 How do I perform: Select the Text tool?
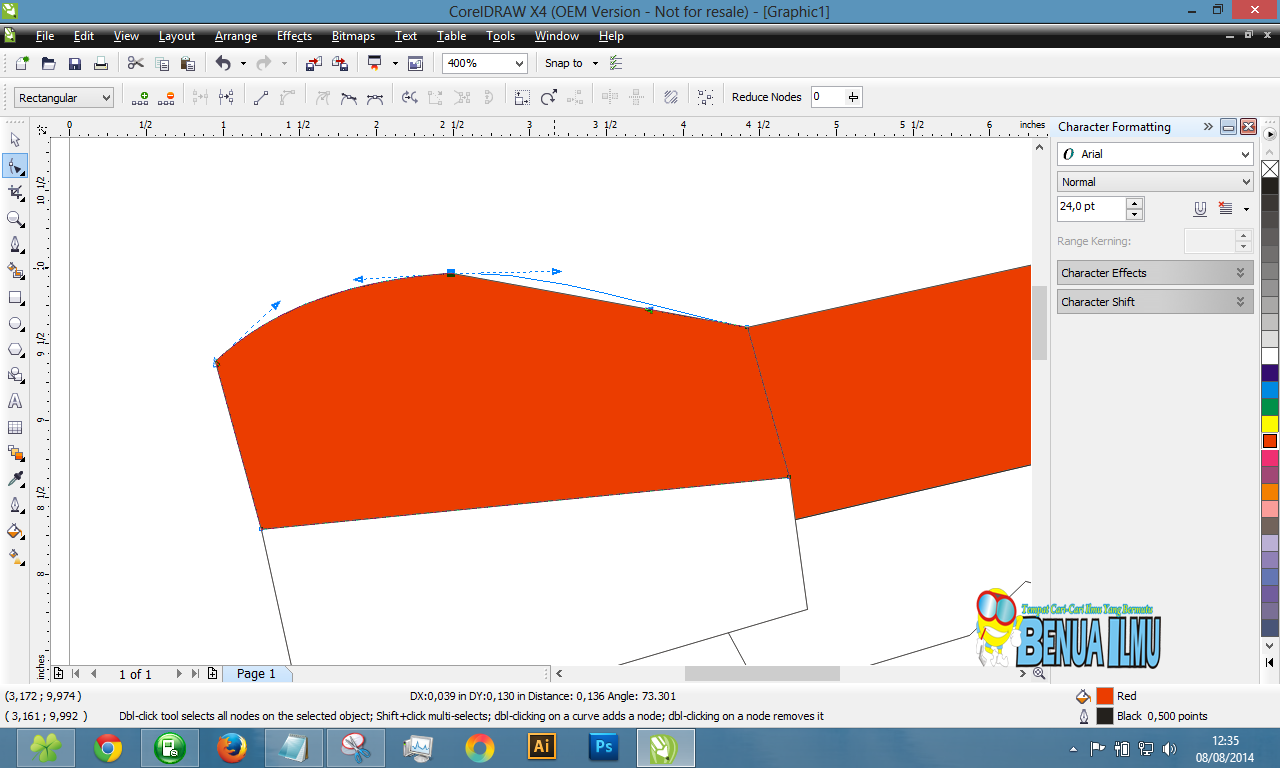[15, 401]
